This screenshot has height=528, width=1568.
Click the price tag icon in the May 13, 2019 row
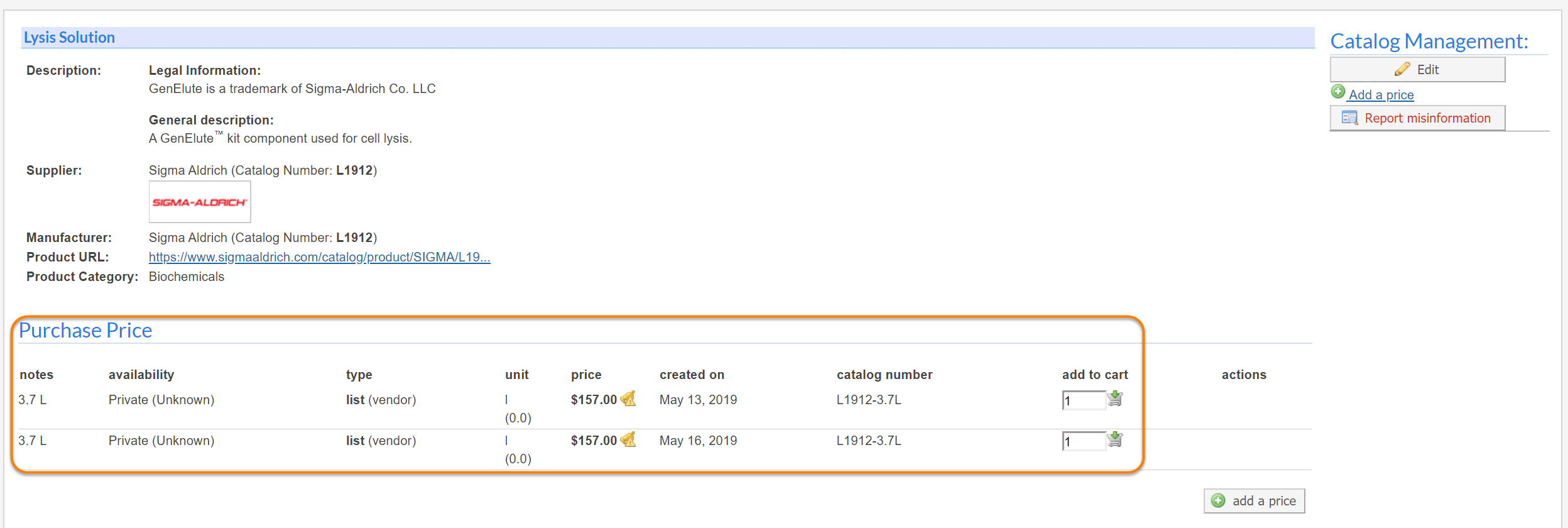coord(628,399)
